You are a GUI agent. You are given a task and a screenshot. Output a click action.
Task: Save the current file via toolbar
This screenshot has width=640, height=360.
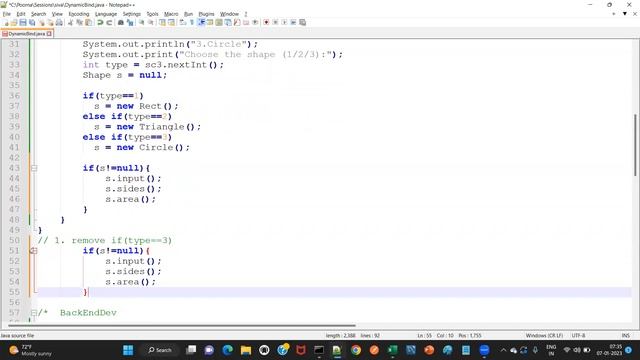pyautogui.click(x=23, y=22)
